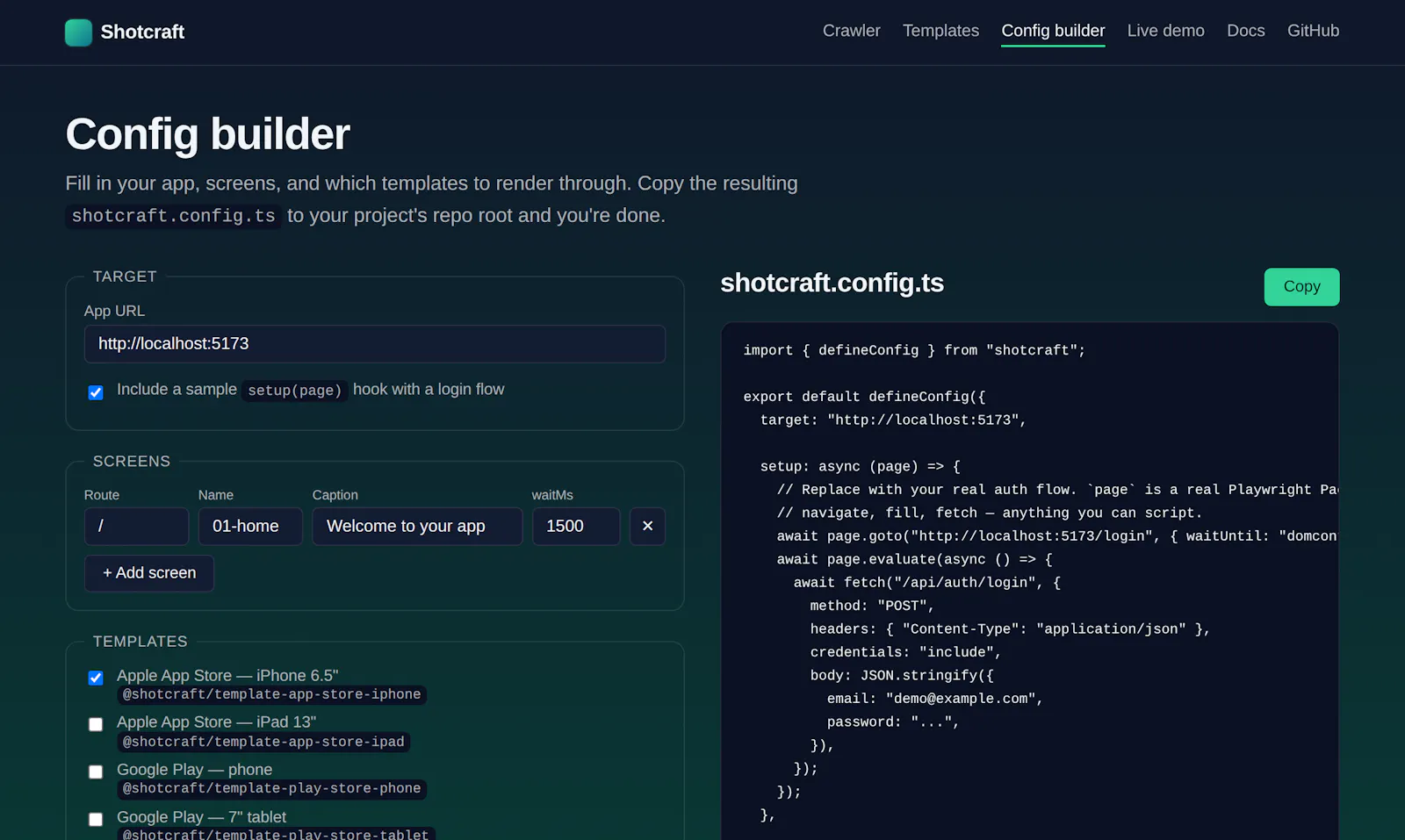
Task: Enable Apple App Store iPad 13" template
Action: pyautogui.click(x=96, y=724)
